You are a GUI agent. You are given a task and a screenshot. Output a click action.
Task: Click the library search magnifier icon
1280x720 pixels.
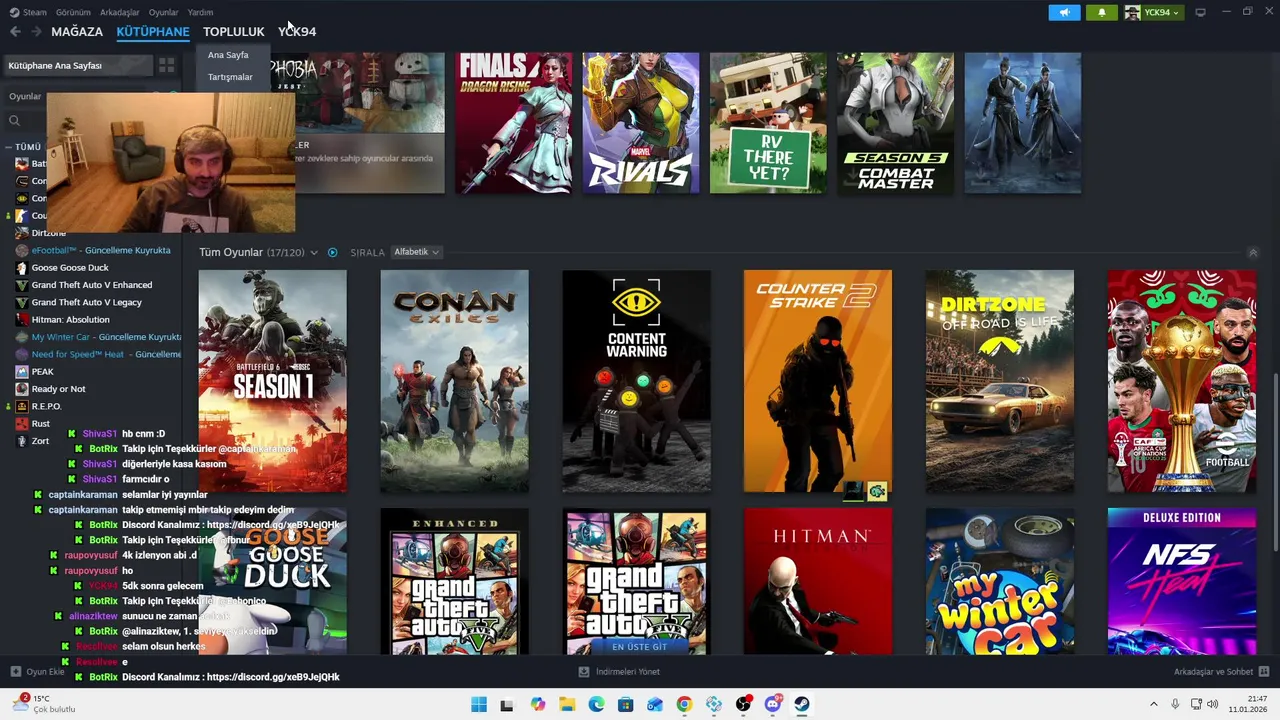(14, 121)
